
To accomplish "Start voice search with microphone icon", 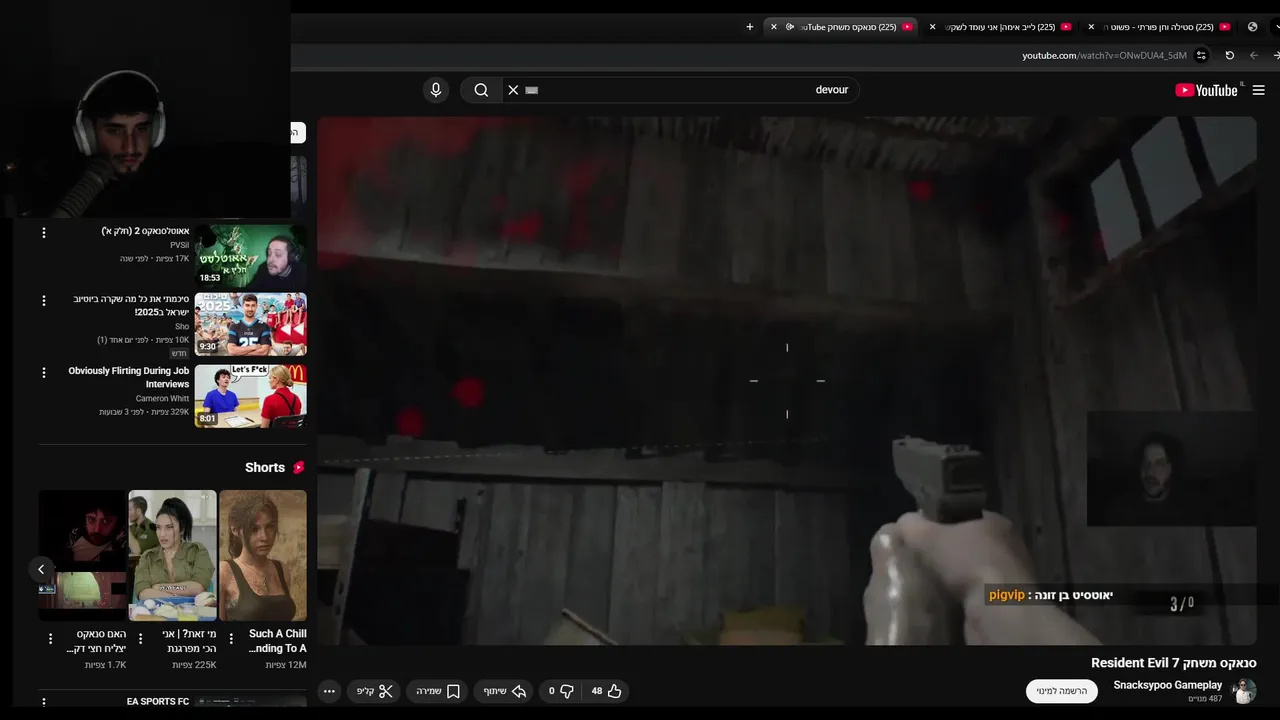I will tap(436, 90).
